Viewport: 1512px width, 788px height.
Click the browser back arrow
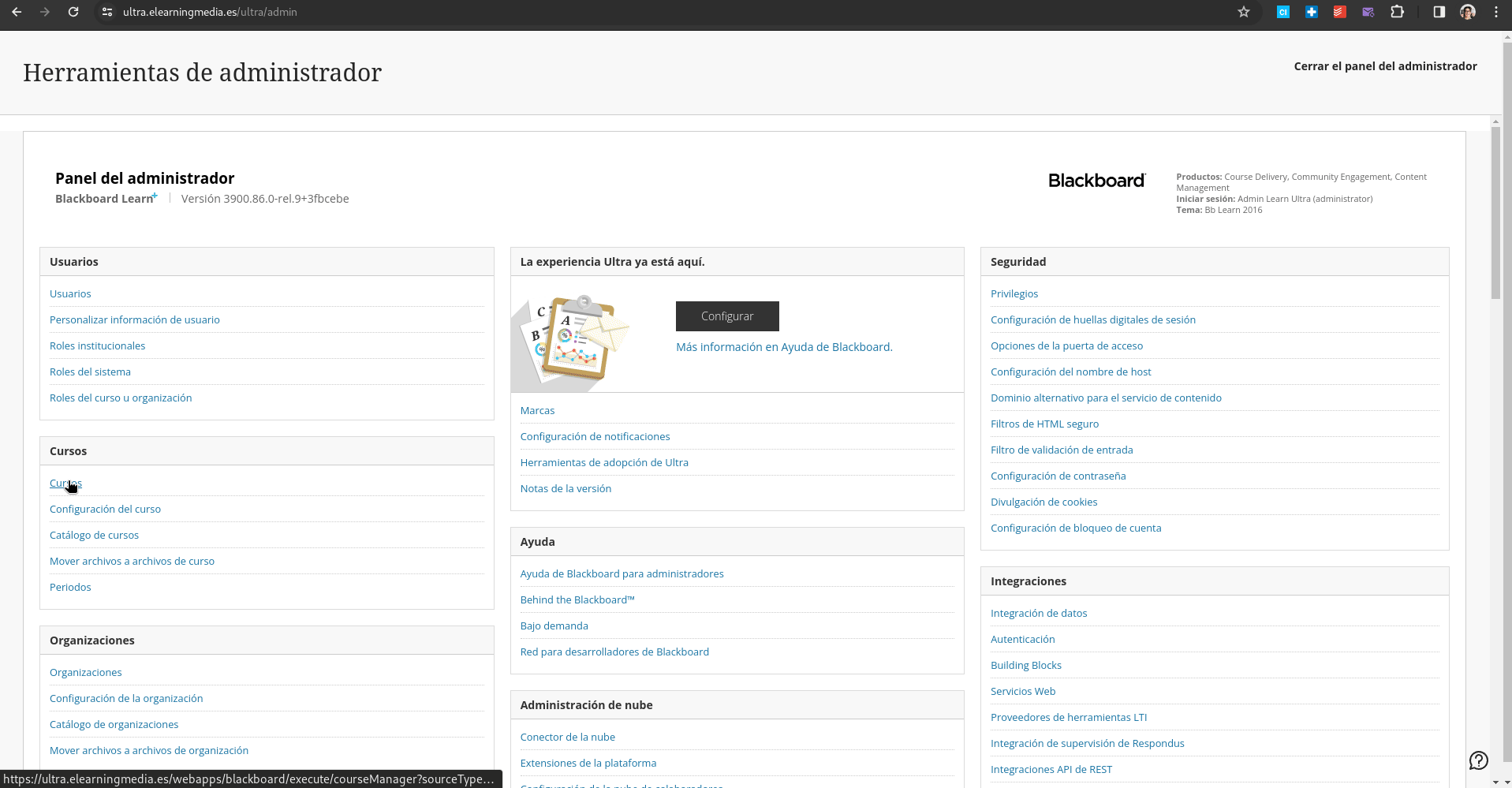(x=17, y=12)
